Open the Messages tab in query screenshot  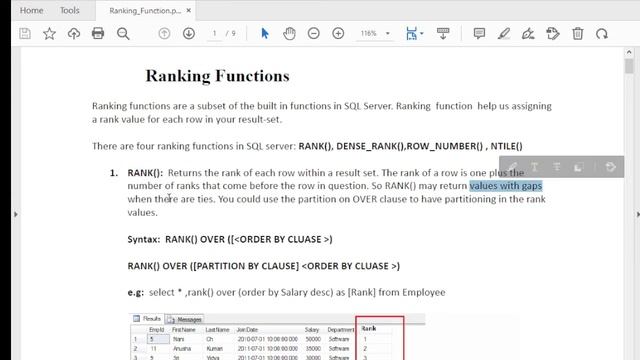coord(185,319)
